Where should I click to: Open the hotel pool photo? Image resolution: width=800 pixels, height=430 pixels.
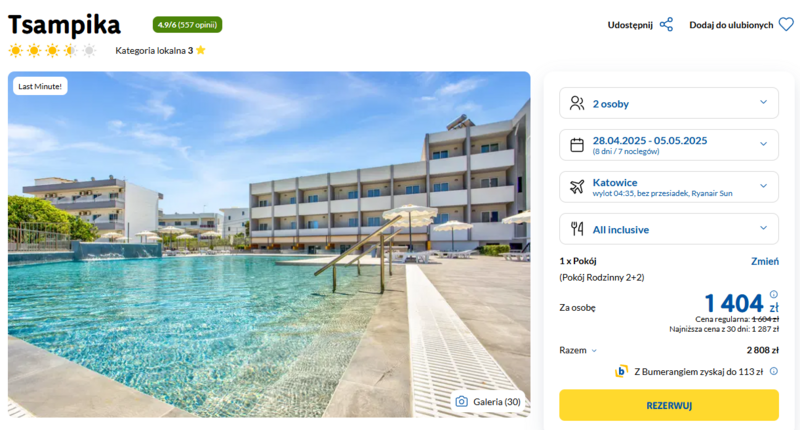(269, 244)
